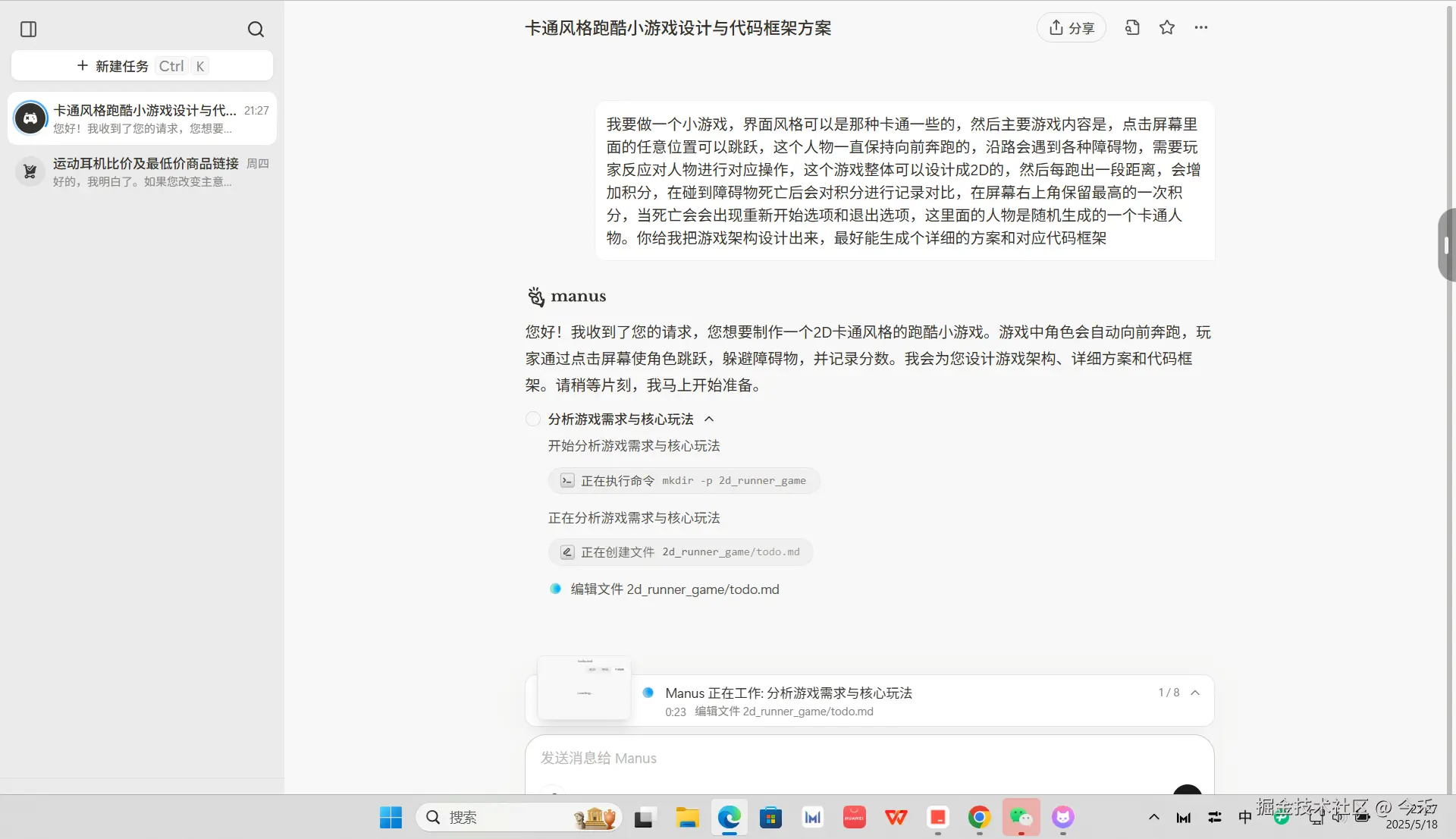1456x839 pixels.
Task: Open the more options ellipsis menu
Action: (x=1201, y=27)
